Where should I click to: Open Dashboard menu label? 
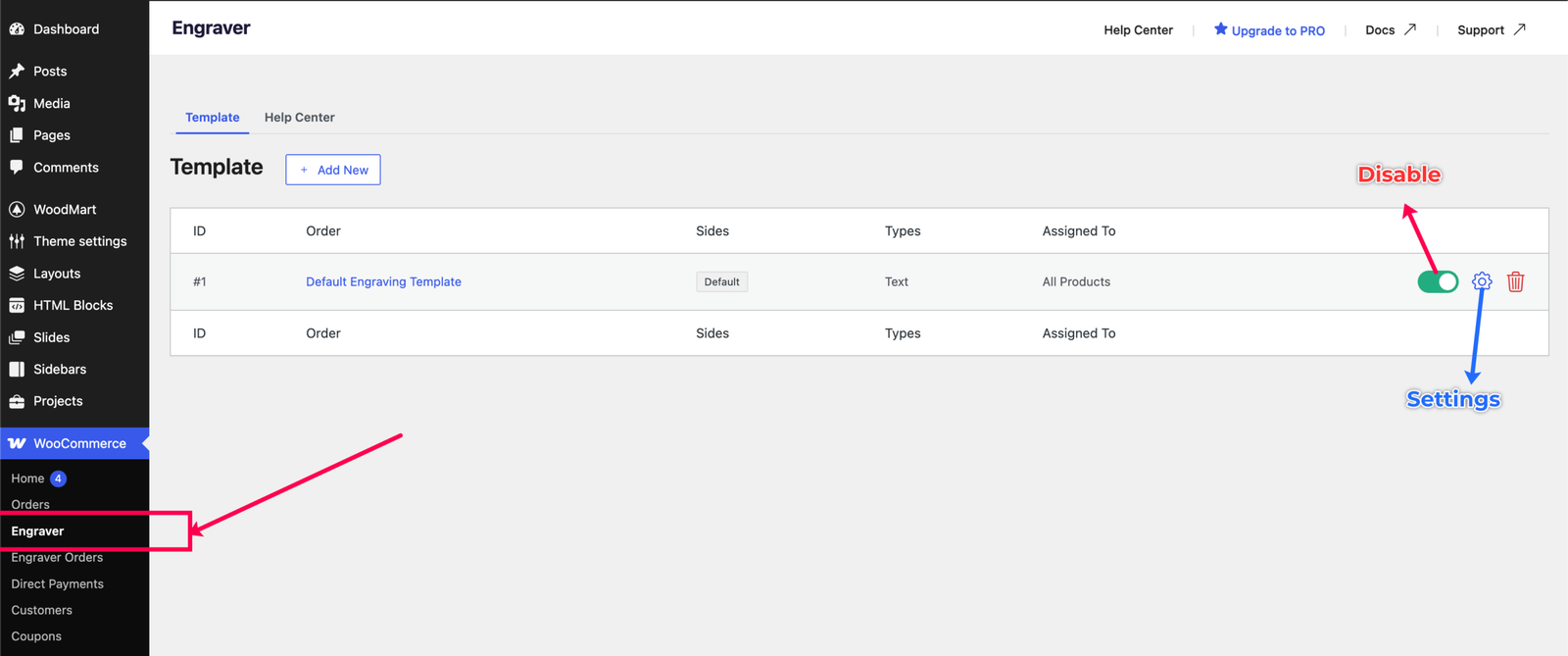66,29
